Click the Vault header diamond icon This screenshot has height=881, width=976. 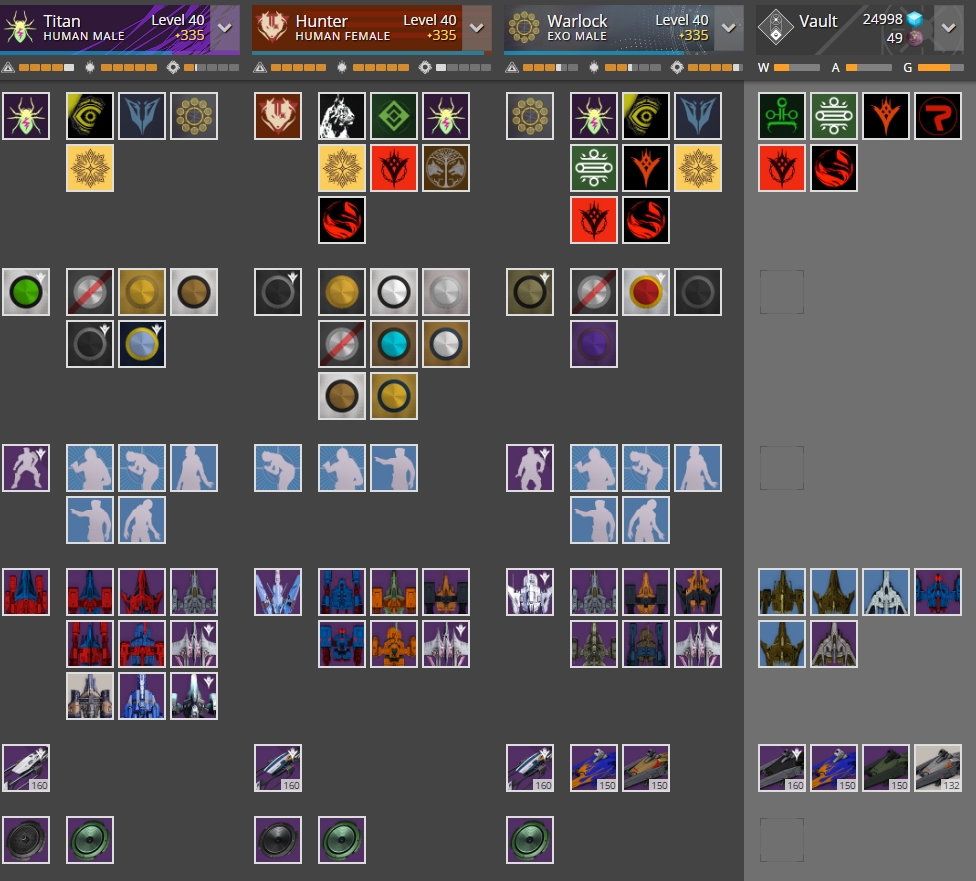(x=776, y=28)
